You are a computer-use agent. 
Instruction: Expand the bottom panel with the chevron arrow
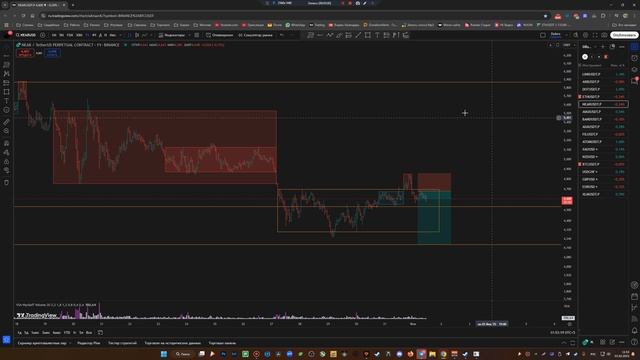pyautogui.click(x=564, y=343)
